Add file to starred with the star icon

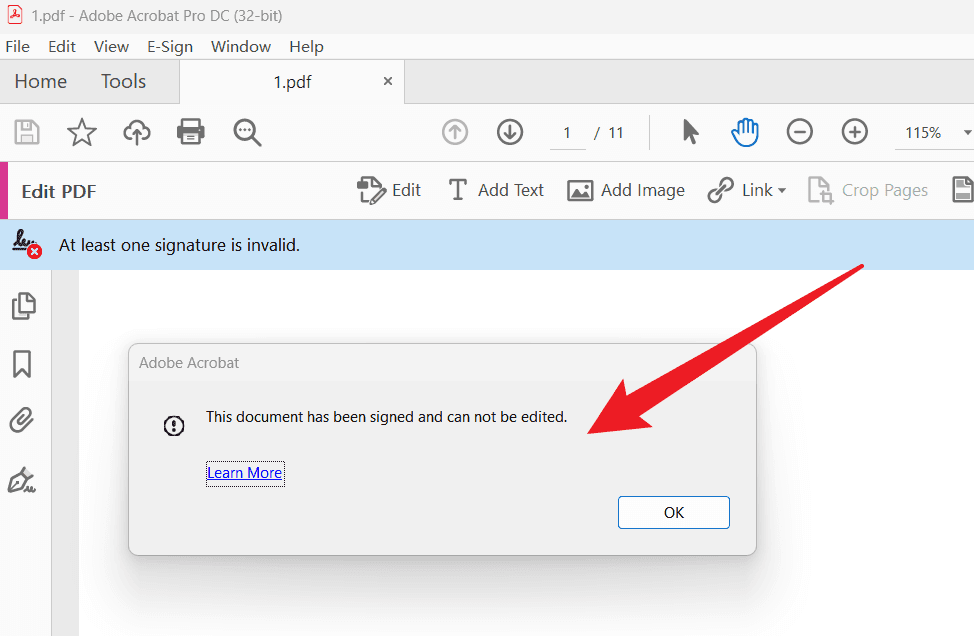tap(81, 132)
